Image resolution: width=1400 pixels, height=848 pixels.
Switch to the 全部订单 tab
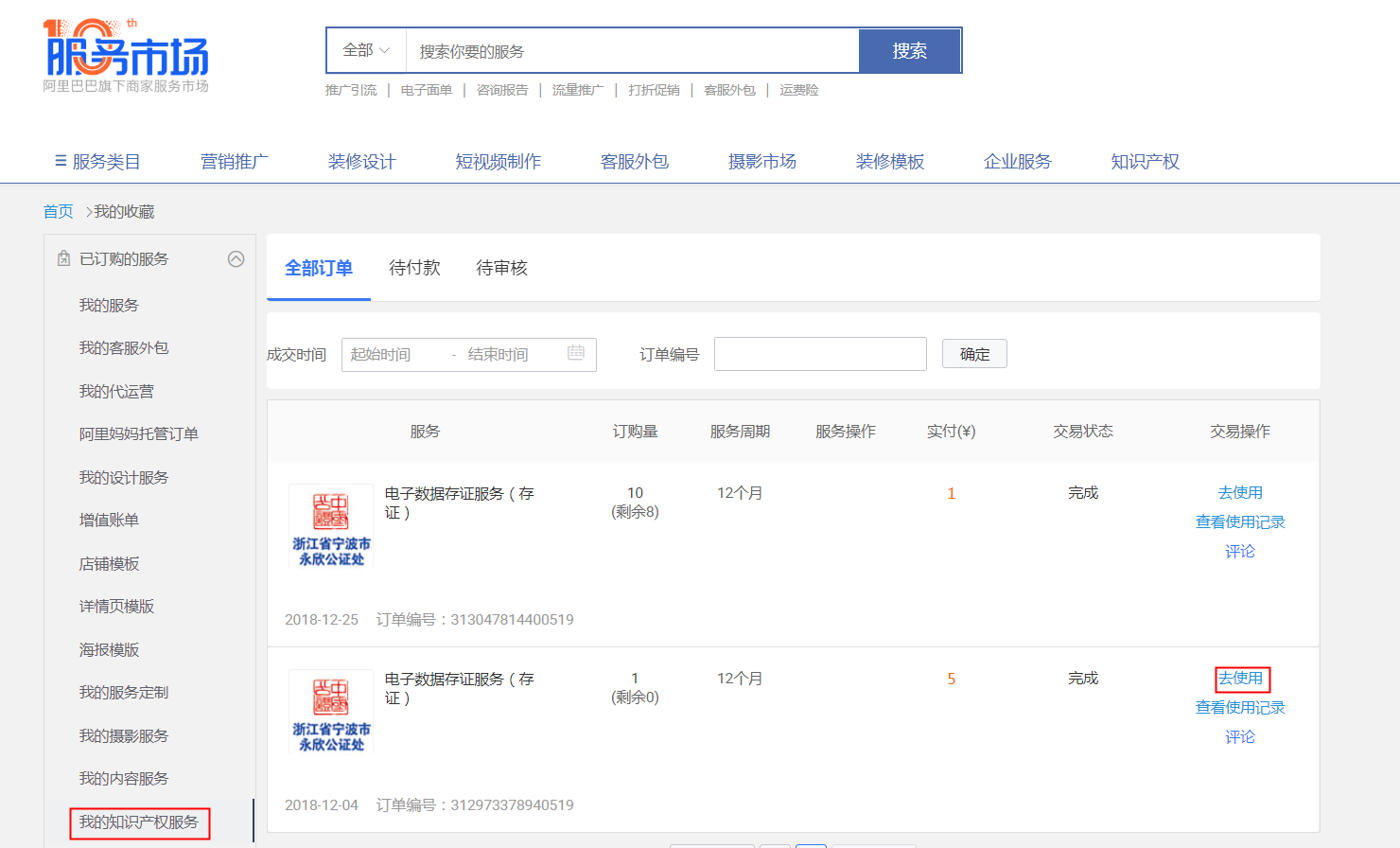tap(319, 268)
